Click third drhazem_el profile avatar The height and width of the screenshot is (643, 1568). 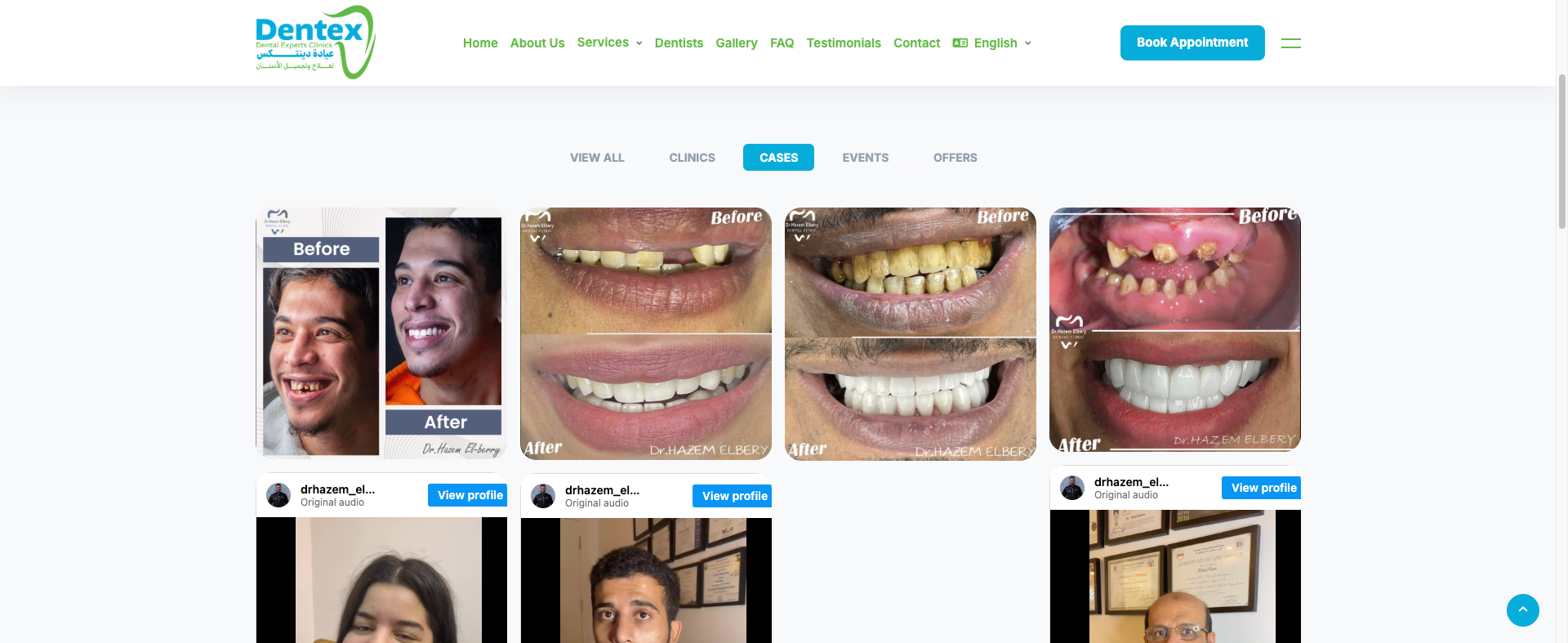tap(1072, 488)
